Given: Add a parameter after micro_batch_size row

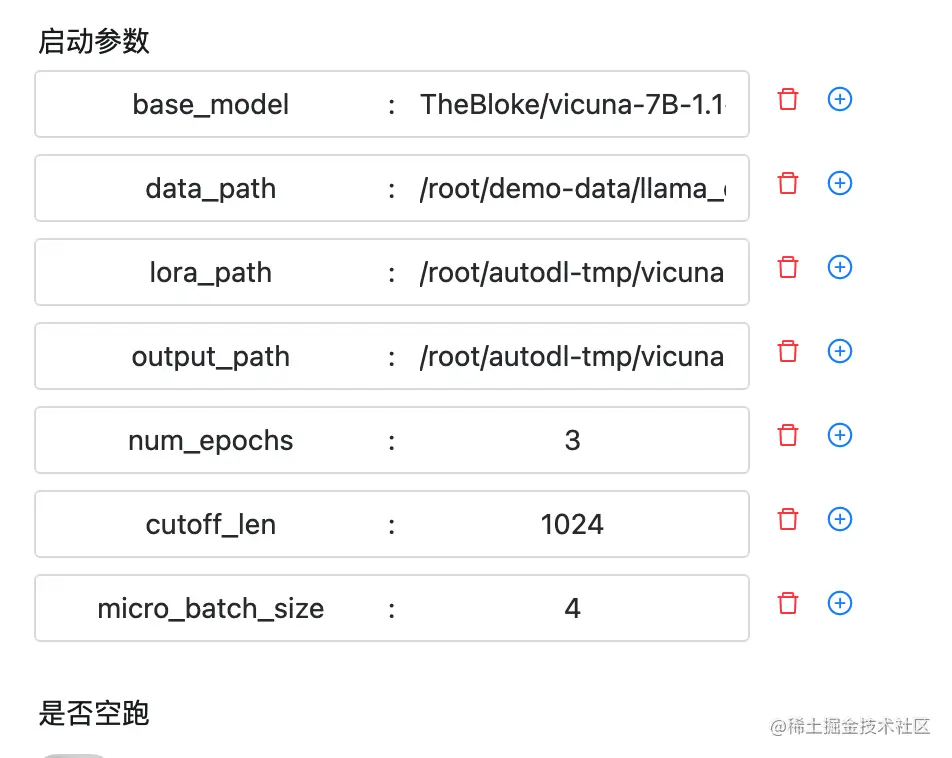Looking at the screenshot, I should click(840, 603).
